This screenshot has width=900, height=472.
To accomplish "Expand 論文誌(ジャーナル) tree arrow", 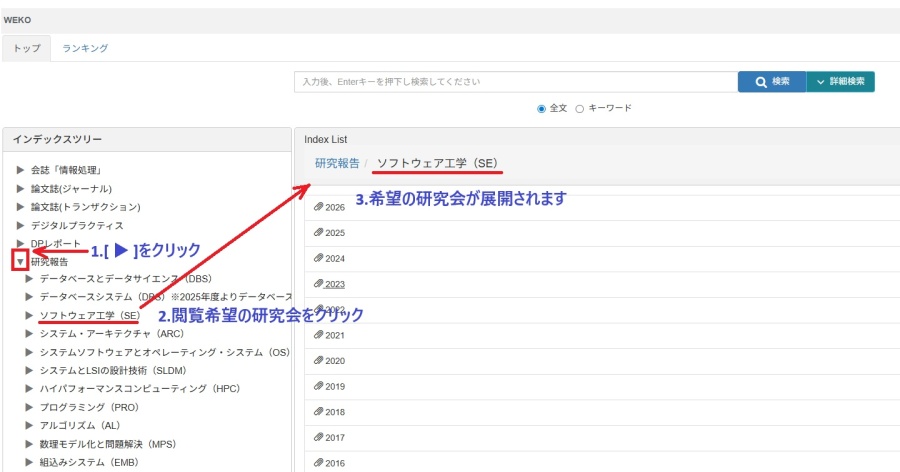I will [x=20, y=188].
